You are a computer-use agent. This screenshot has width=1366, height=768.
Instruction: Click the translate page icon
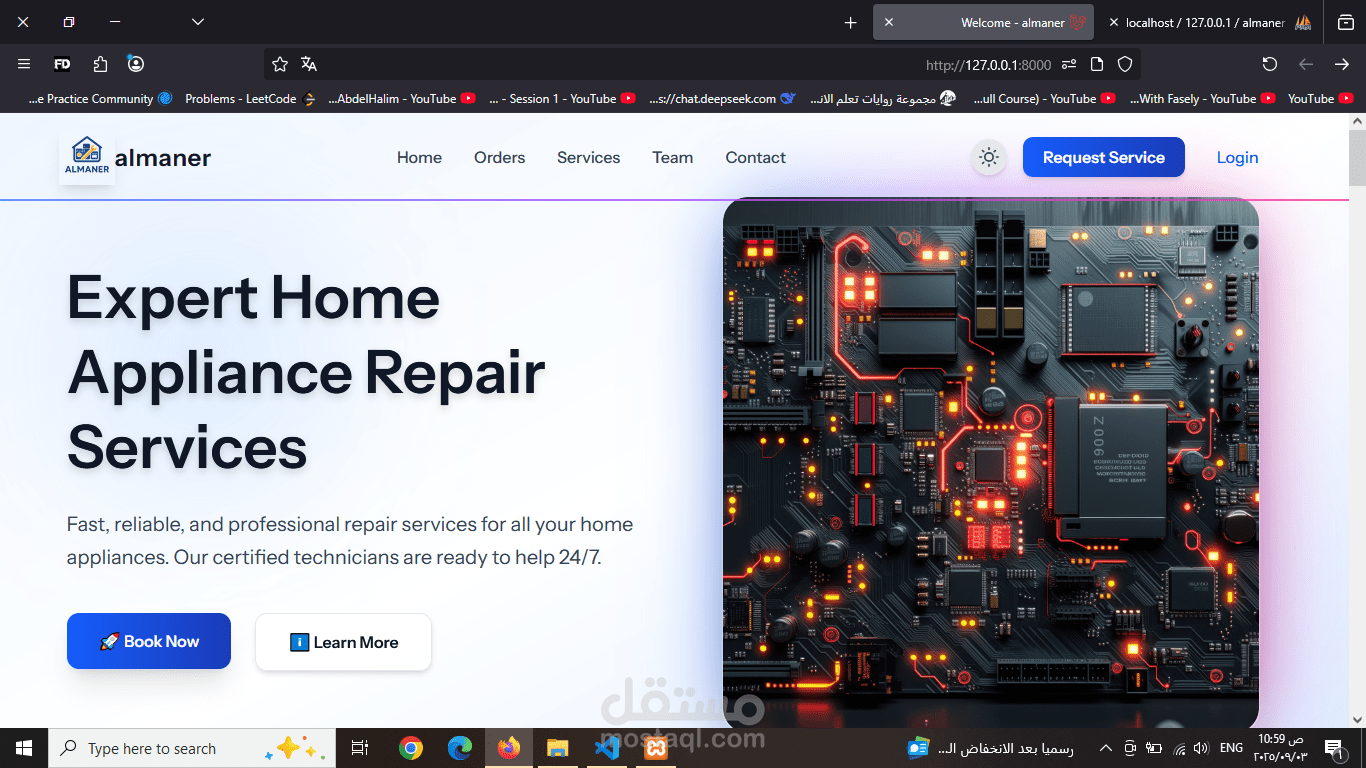tap(309, 64)
